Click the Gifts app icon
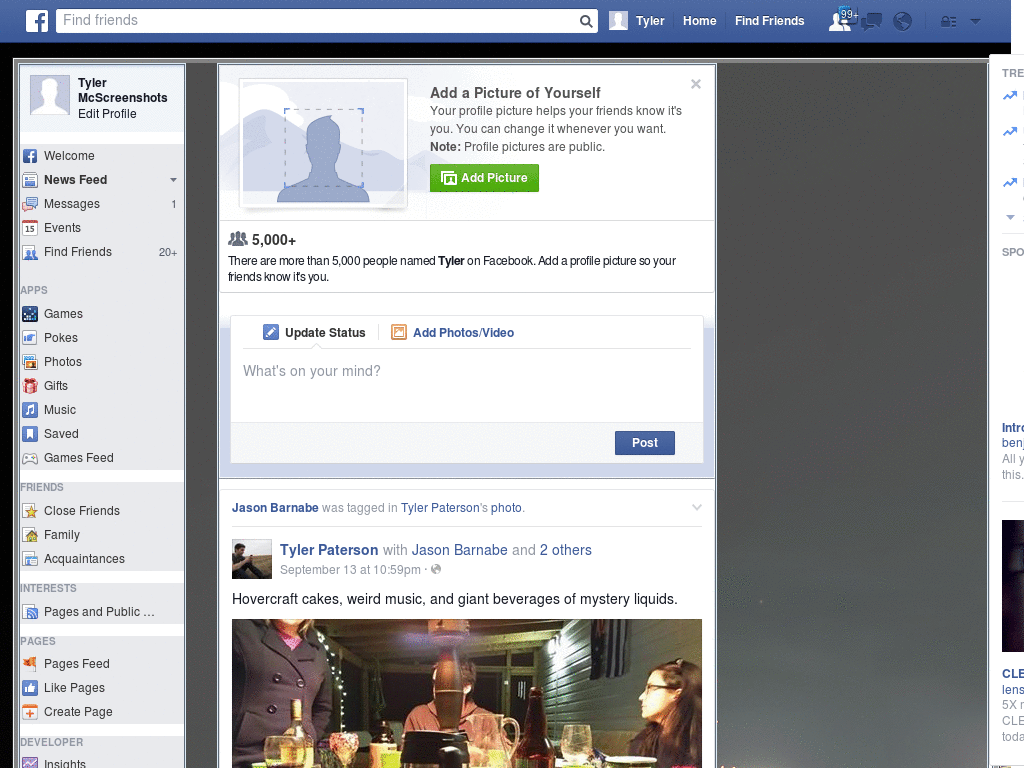The height and width of the screenshot is (768, 1024). point(30,386)
